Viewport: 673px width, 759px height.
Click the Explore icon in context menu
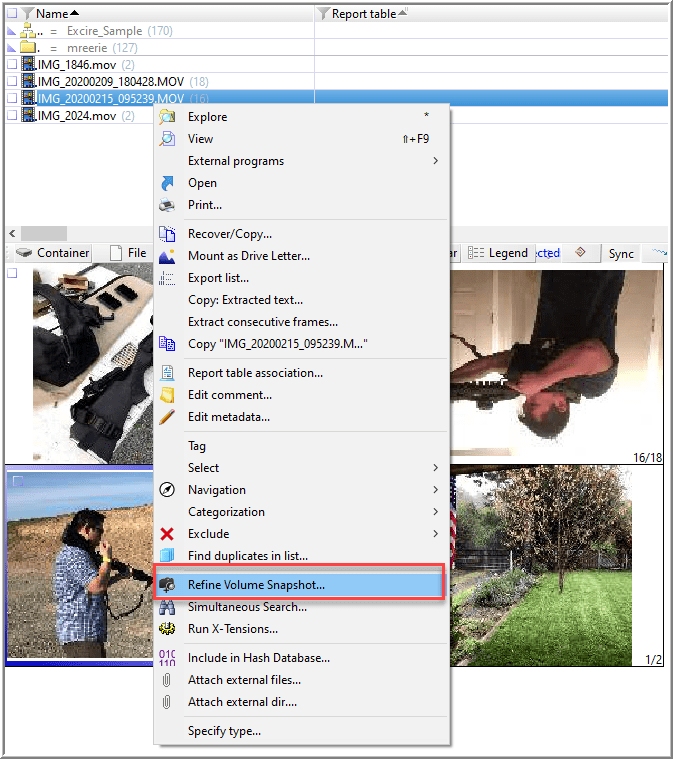(x=167, y=117)
